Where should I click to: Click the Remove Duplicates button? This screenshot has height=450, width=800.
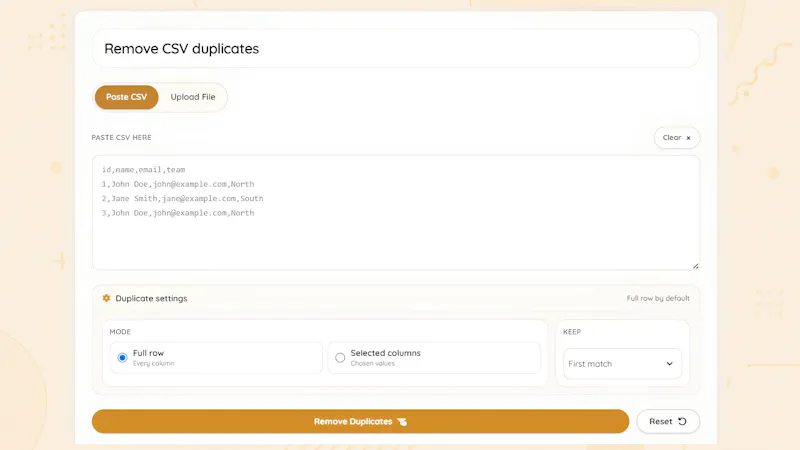pyautogui.click(x=360, y=421)
